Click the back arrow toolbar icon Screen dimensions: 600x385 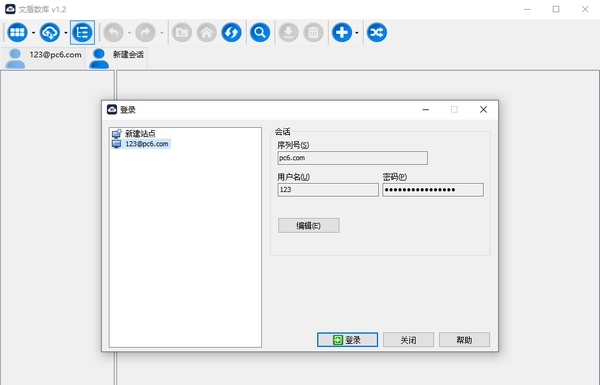point(113,33)
